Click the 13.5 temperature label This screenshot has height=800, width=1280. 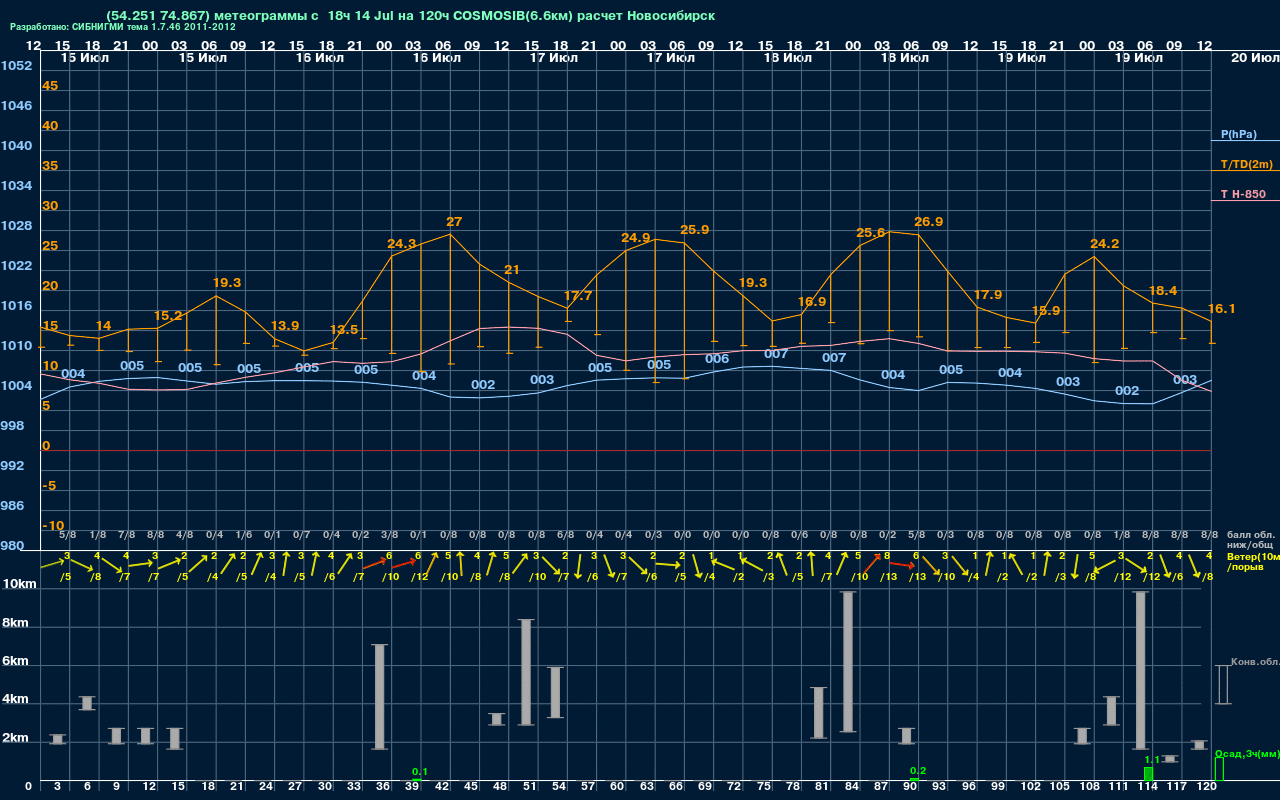[x=343, y=330]
